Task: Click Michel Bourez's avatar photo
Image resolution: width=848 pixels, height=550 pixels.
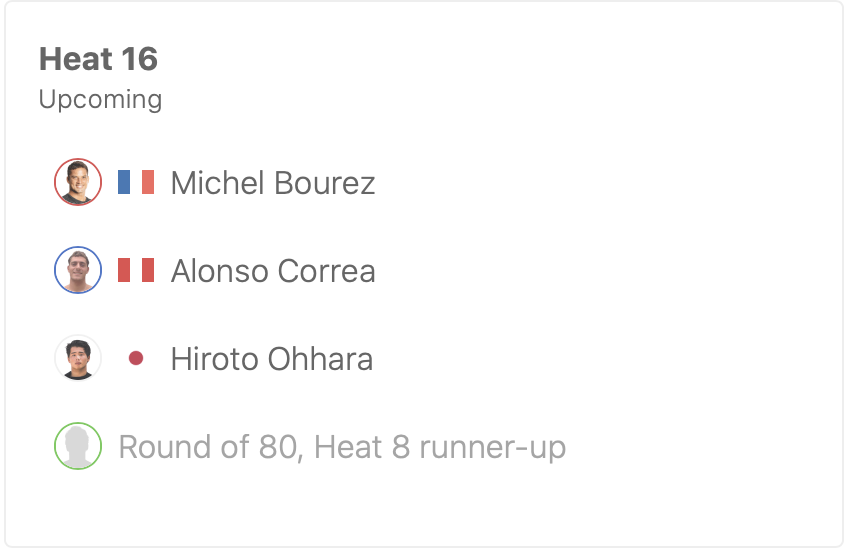Action: (x=78, y=182)
